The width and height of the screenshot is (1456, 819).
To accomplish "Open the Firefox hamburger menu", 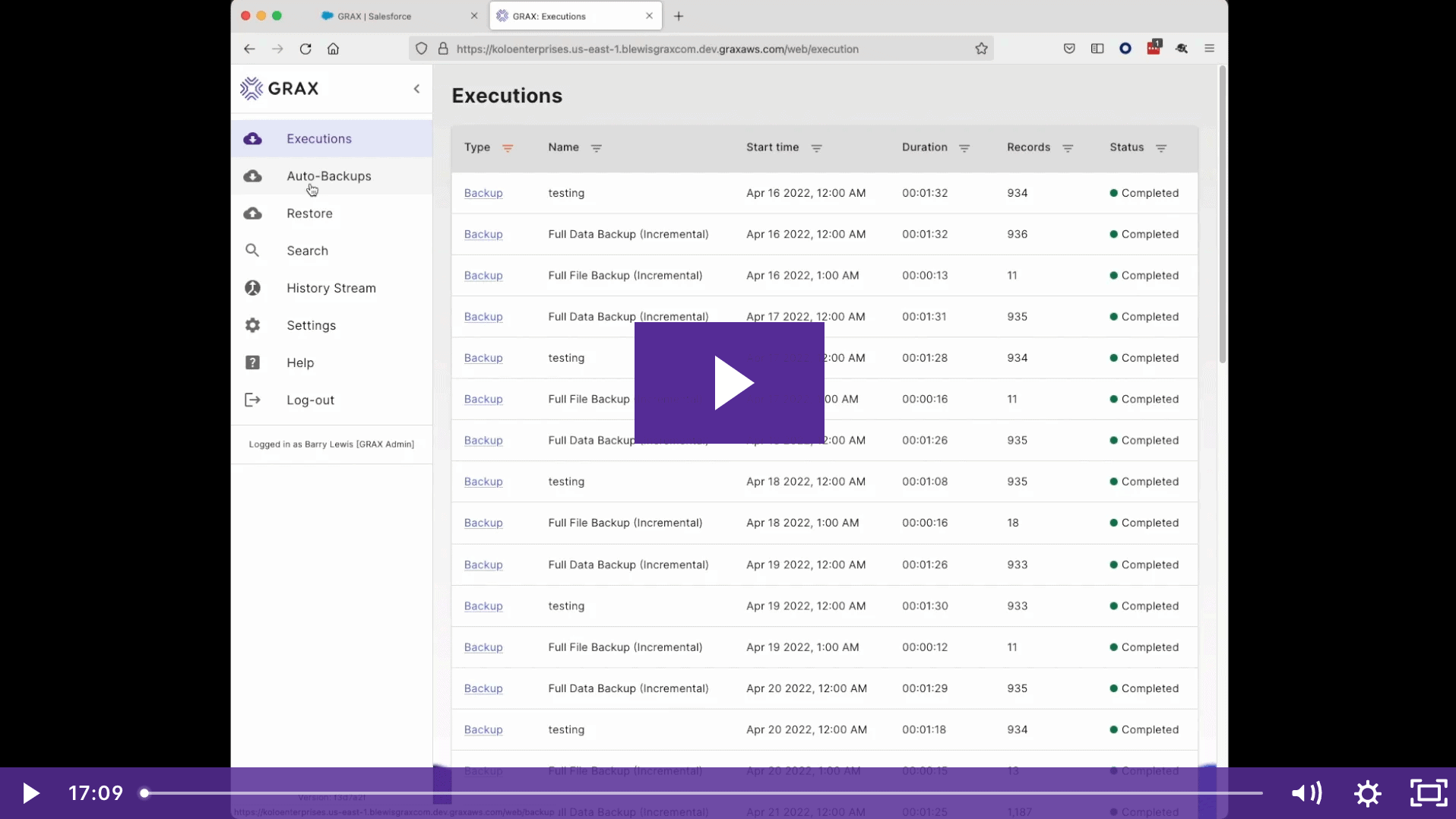I will point(1209,49).
